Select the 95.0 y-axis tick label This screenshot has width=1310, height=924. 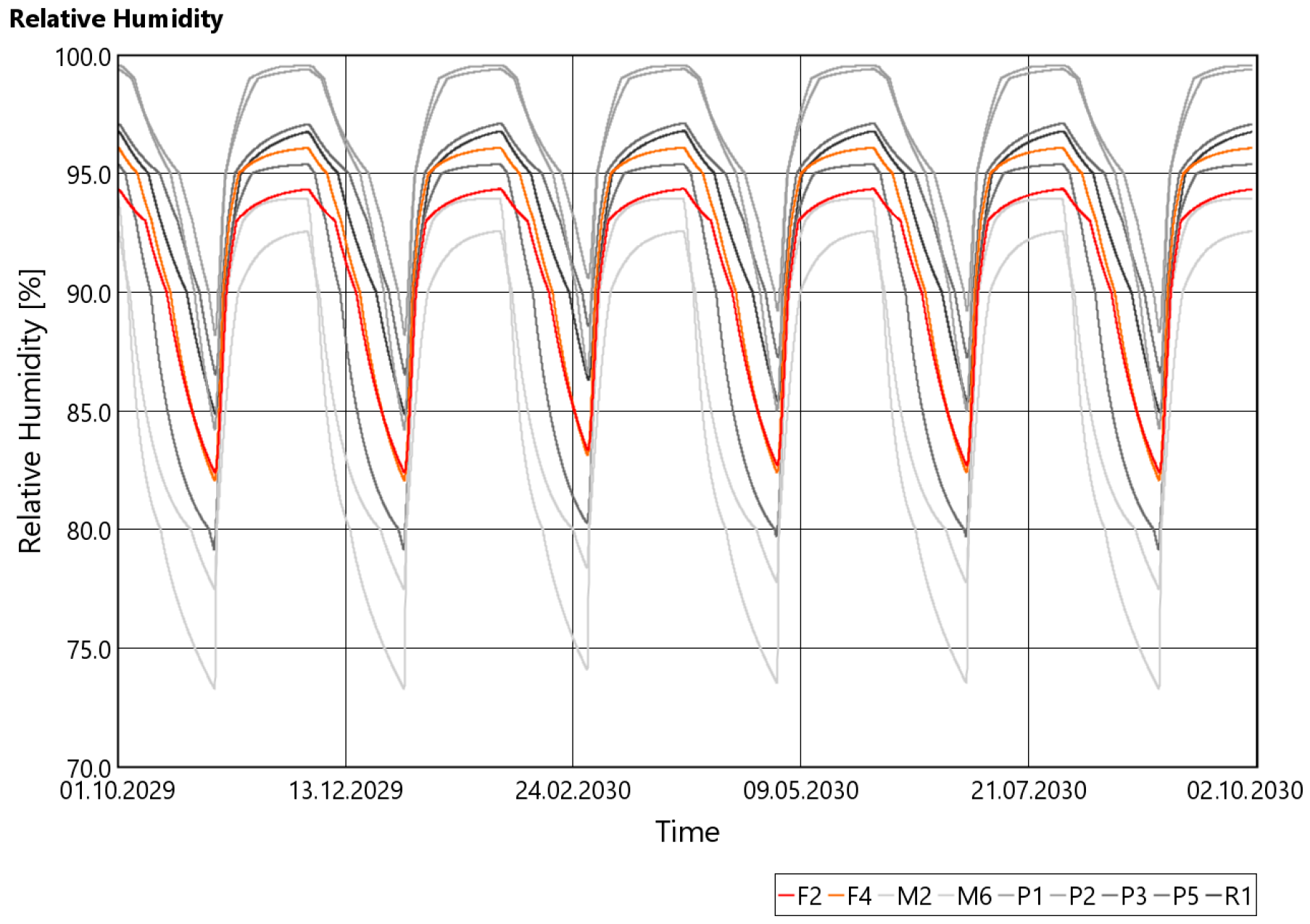click(x=88, y=175)
